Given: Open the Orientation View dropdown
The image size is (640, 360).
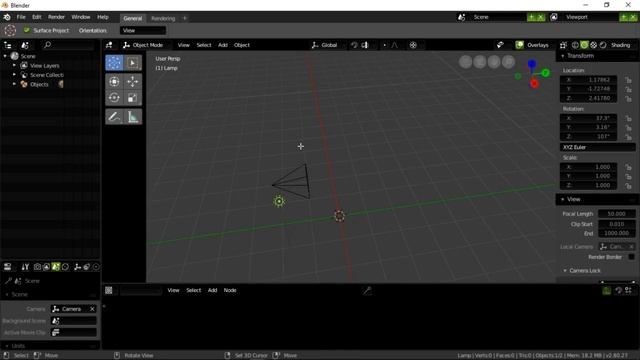Looking at the screenshot, I should 143,30.
